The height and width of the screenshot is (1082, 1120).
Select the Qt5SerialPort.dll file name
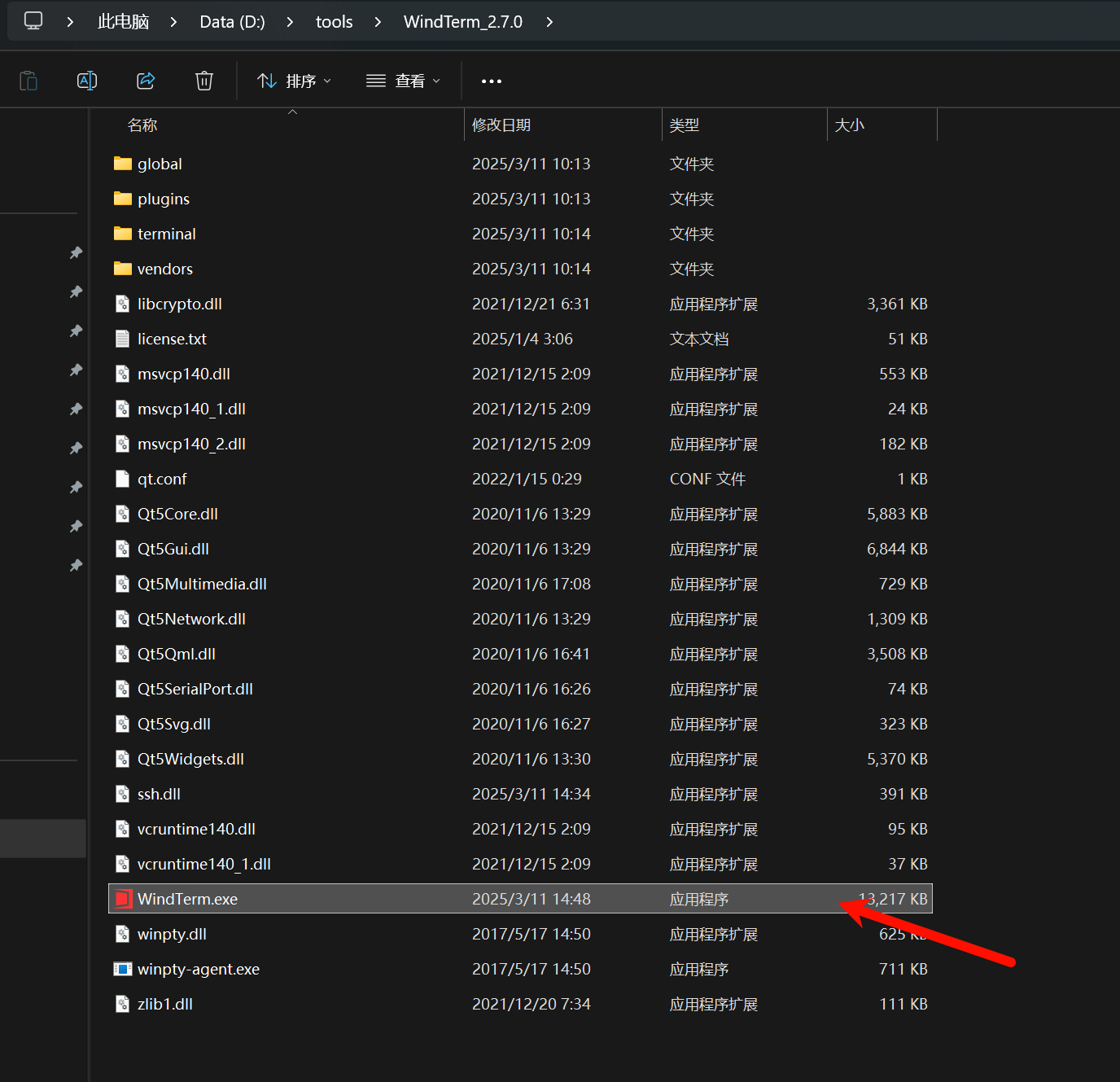195,689
